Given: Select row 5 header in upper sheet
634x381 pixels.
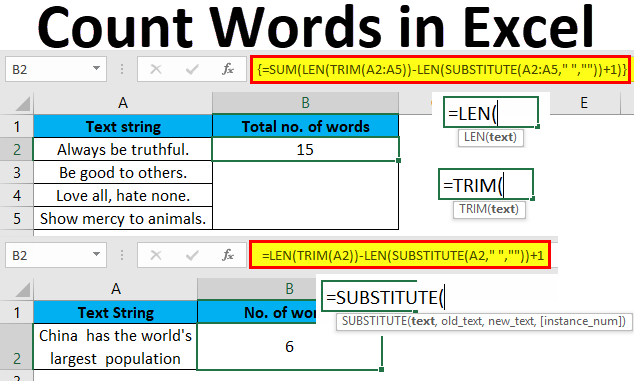Looking at the screenshot, I should (17, 219).
